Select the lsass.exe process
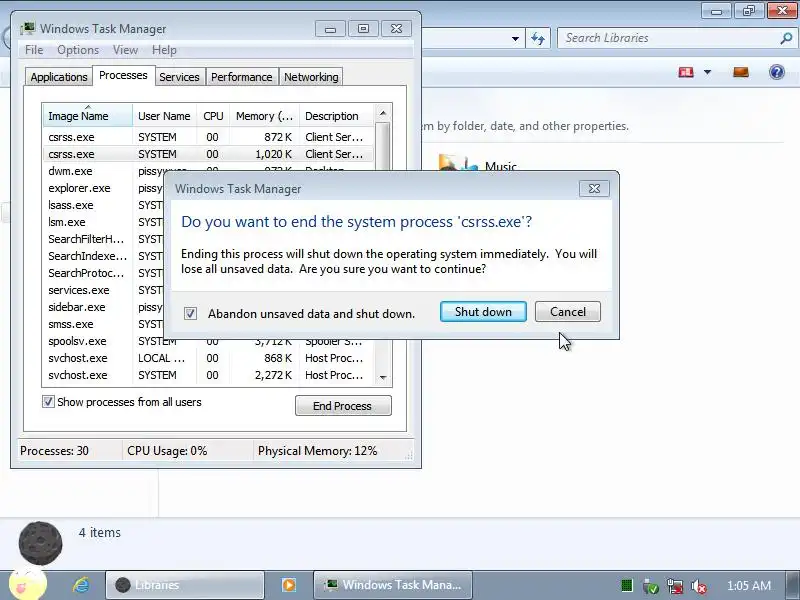 point(104,205)
